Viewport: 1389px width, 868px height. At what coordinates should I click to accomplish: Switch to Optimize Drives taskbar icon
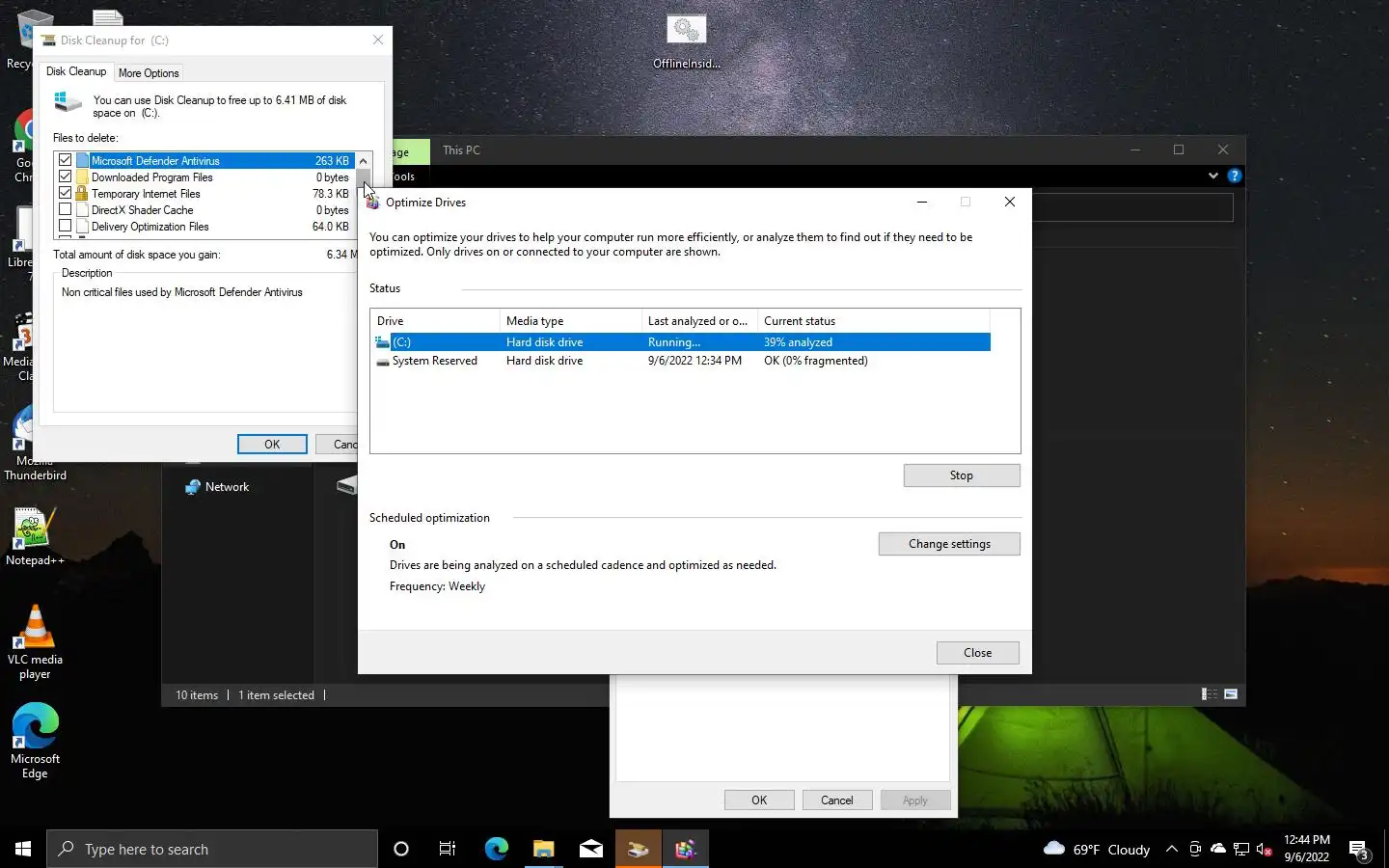pos(685,849)
